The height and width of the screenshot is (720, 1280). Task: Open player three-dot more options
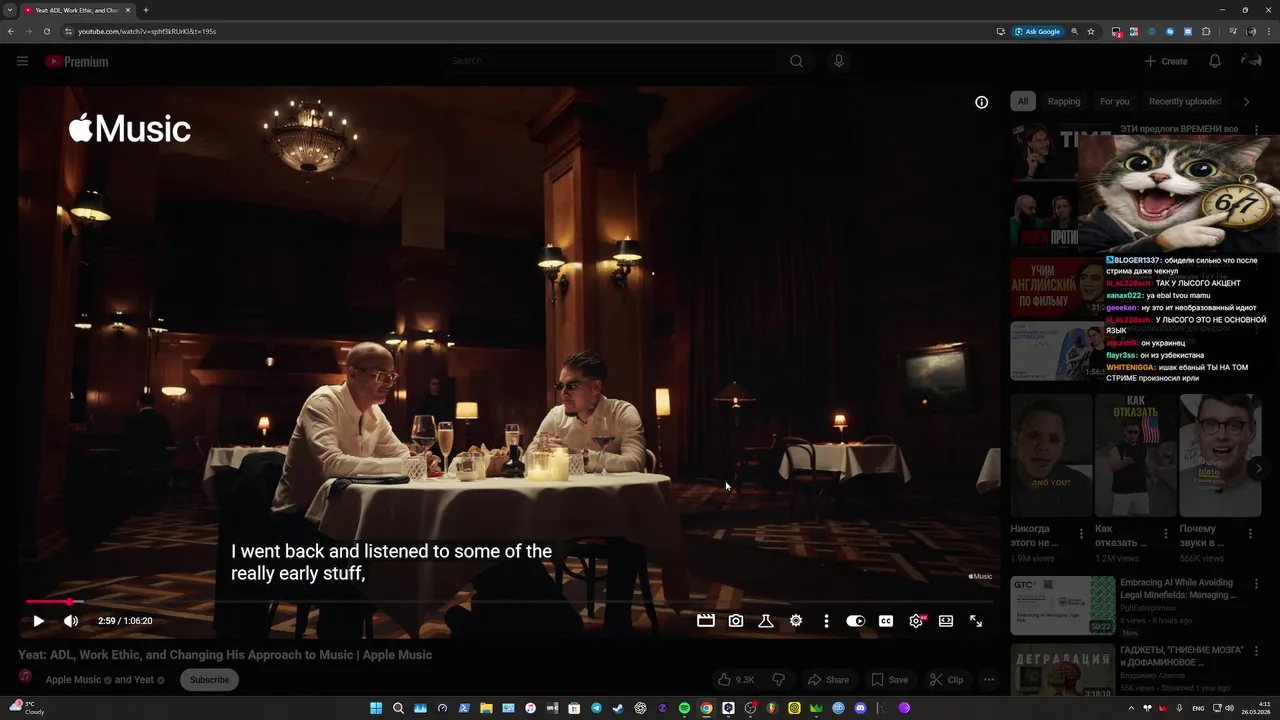tap(826, 621)
